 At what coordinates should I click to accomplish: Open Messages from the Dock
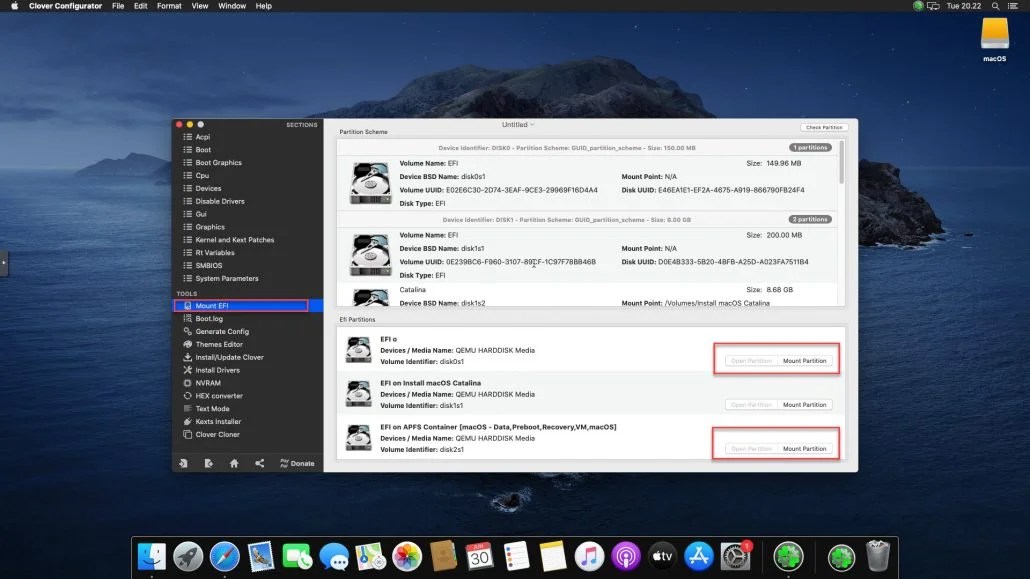[x=334, y=557]
